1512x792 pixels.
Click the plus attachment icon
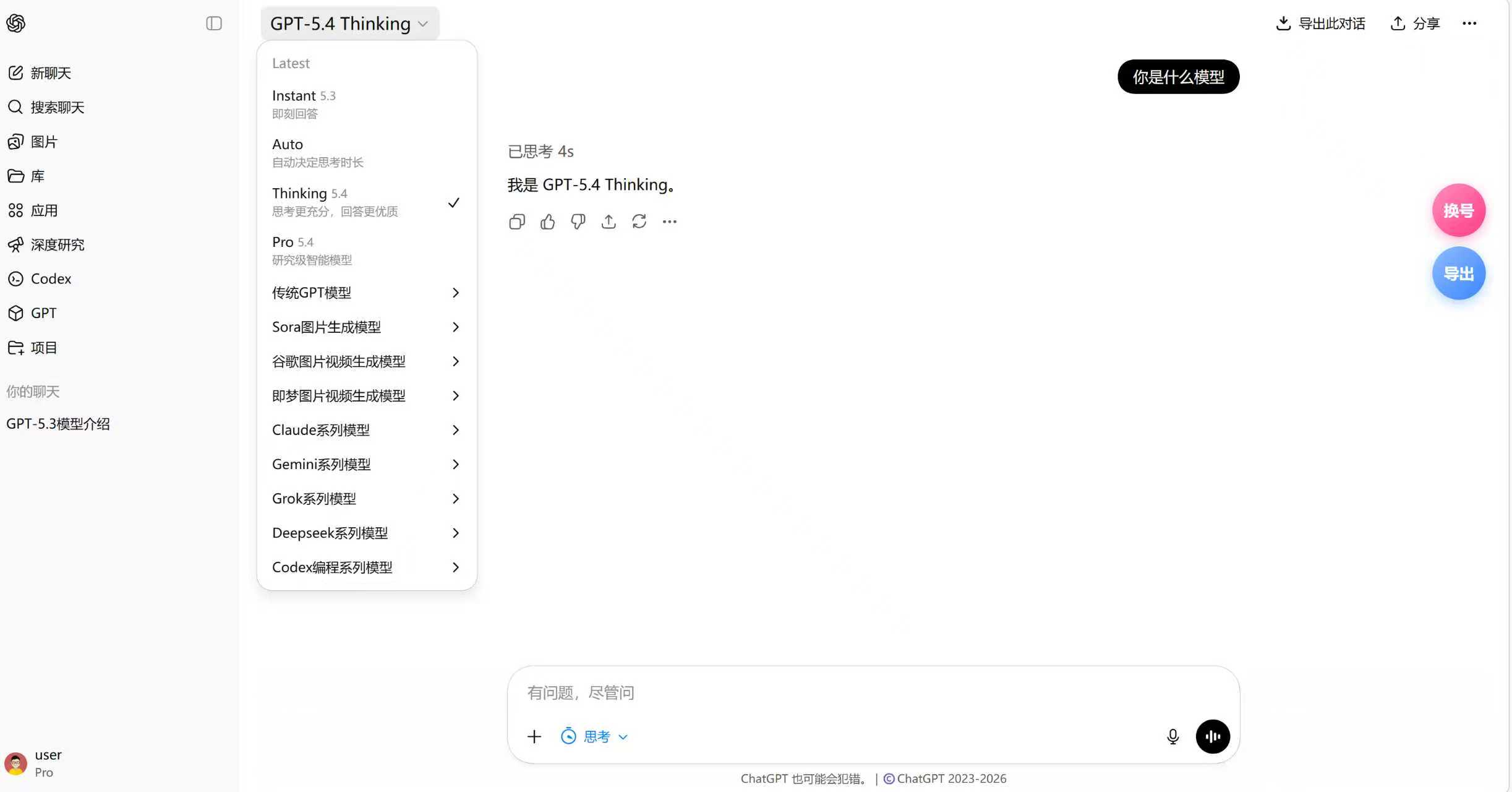[534, 736]
